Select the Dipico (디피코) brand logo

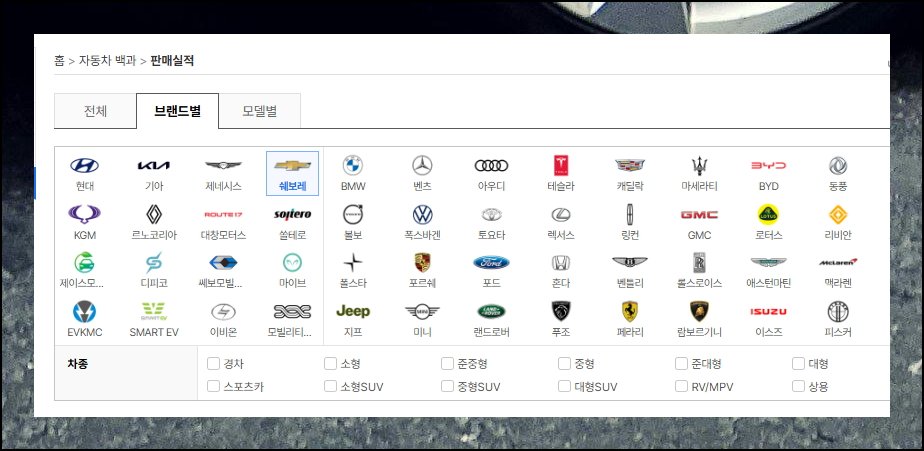tap(154, 262)
